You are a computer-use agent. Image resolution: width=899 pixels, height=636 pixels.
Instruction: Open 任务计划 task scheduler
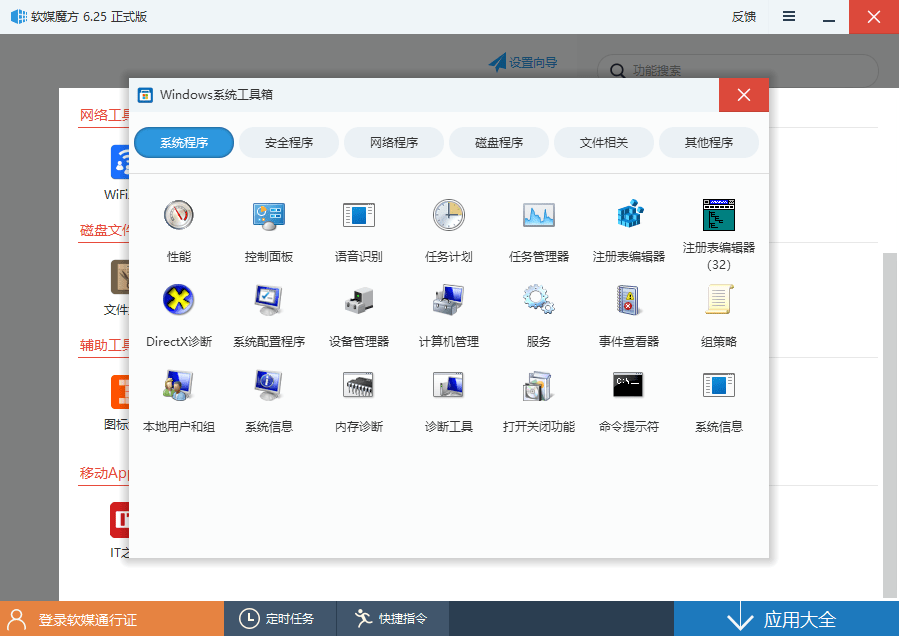pos(448,231)
